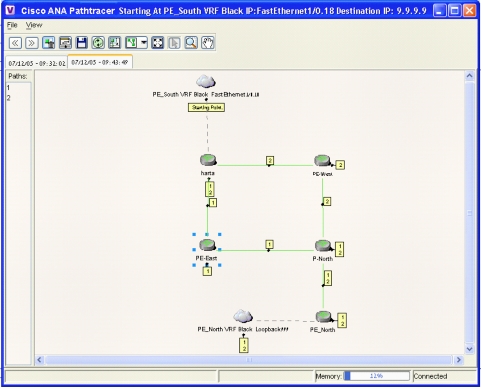Click the green map icon next to refresh
The height and width of the screenshot is (389, 482).
point(115,43)
